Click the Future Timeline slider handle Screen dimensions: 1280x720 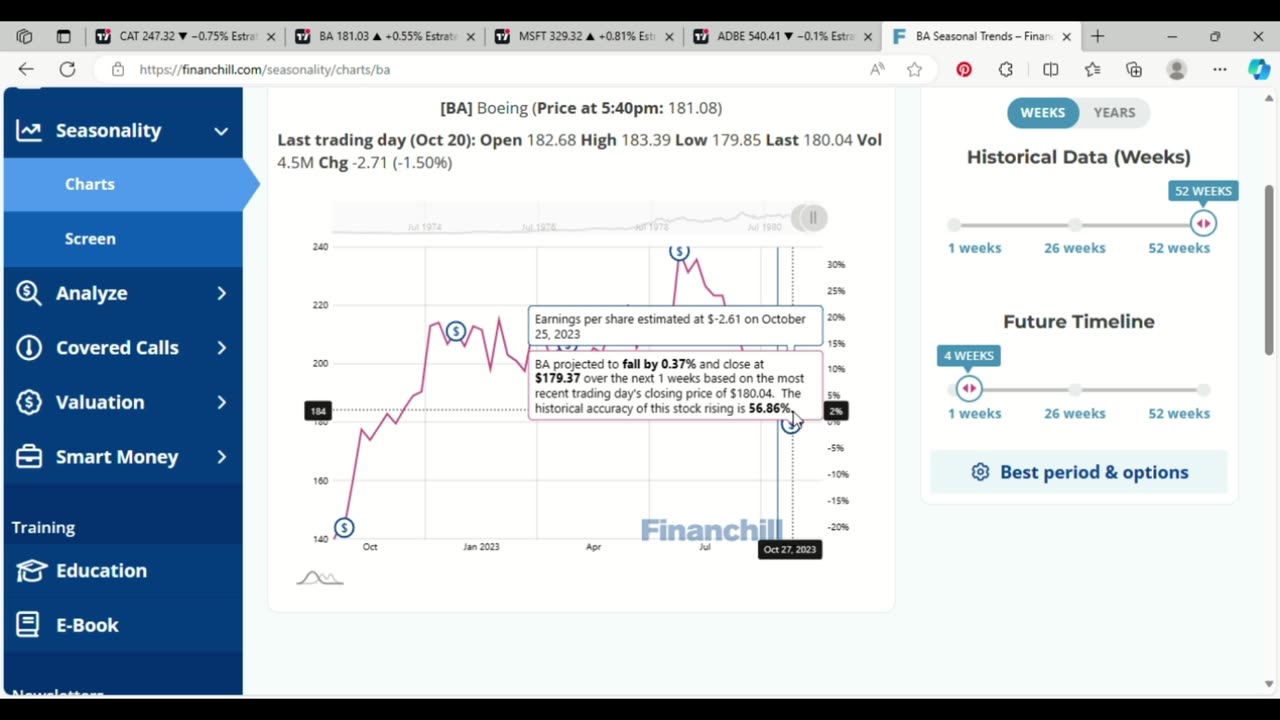(x=968, y=389)
